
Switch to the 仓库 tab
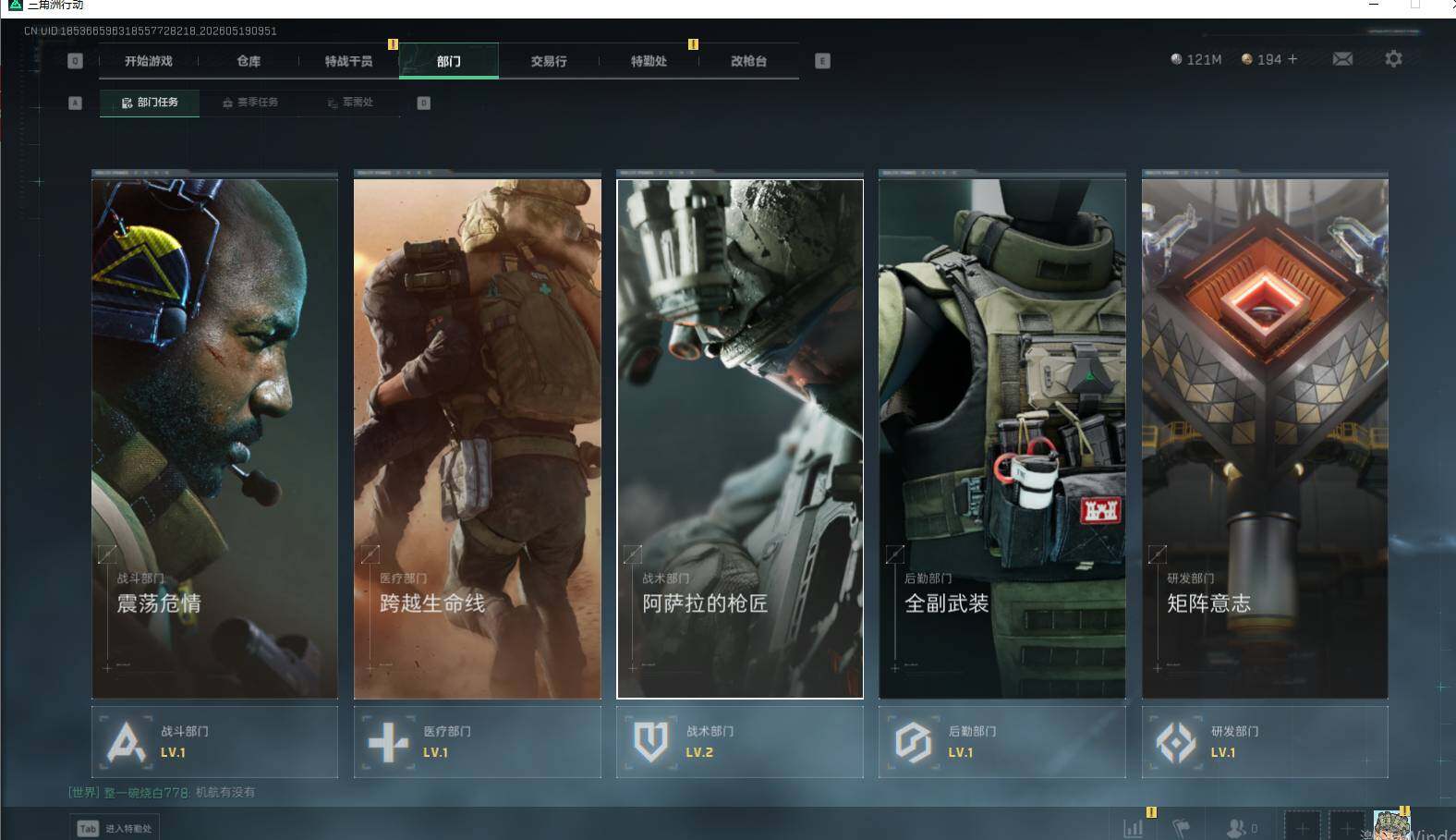click(x=249, y=61)
